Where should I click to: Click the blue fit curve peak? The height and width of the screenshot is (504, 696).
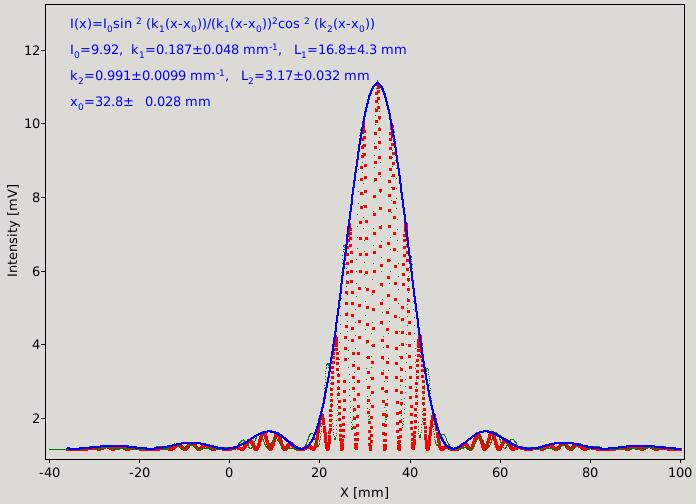pyautogui.click(x=378, y=83)
